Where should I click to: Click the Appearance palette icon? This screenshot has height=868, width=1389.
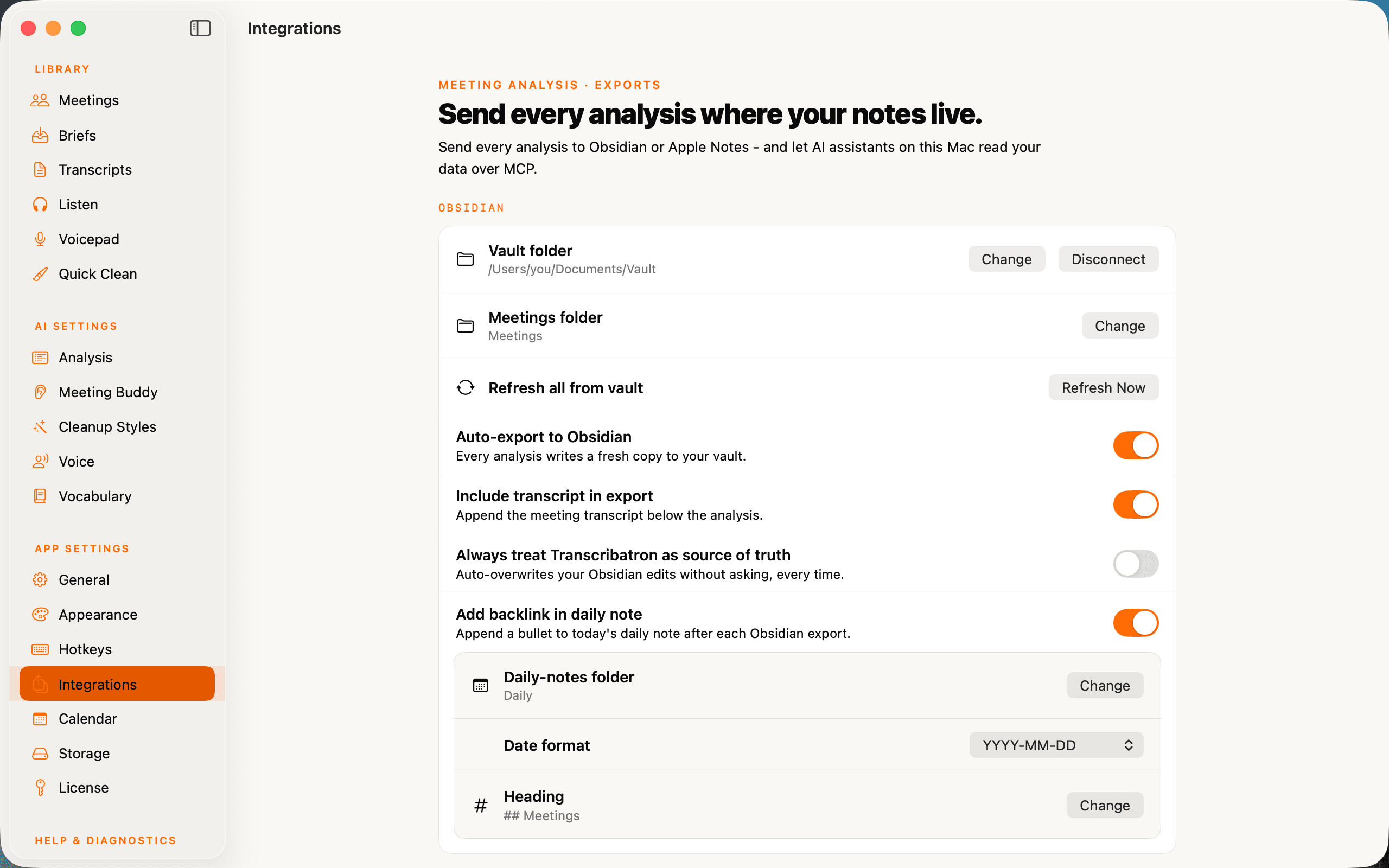click(40, 614)
